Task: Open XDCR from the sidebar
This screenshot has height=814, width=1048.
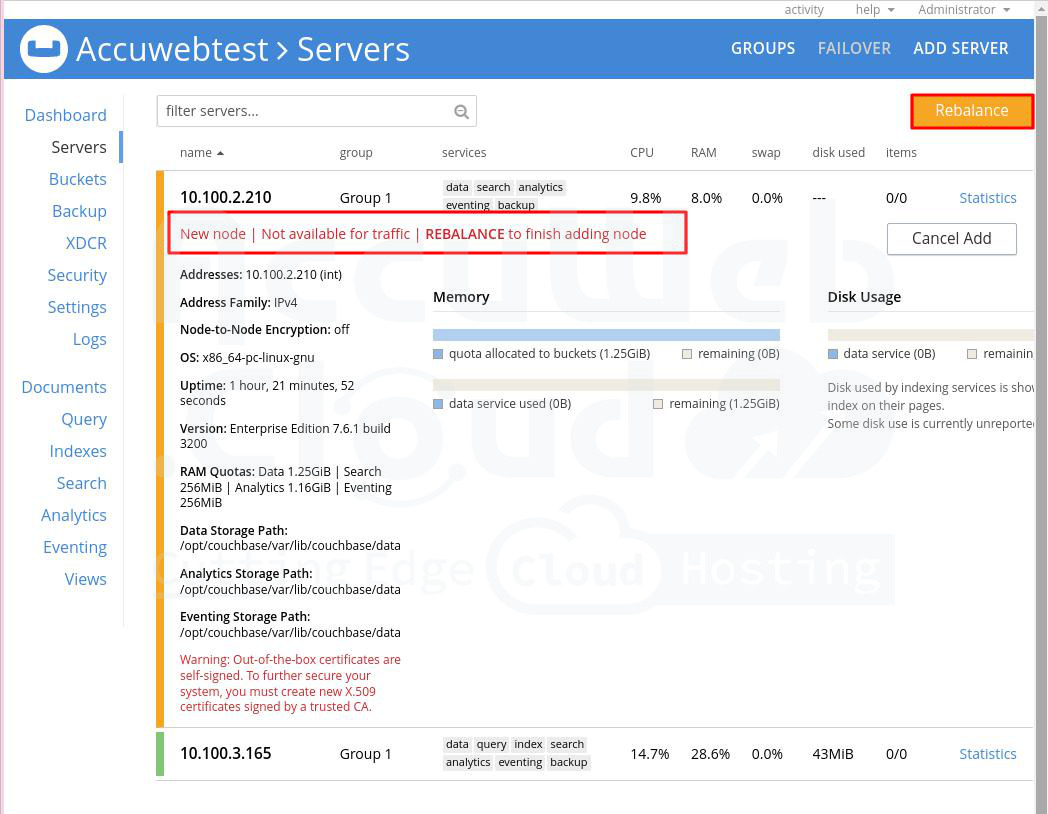Action: (x=86, y=243)
